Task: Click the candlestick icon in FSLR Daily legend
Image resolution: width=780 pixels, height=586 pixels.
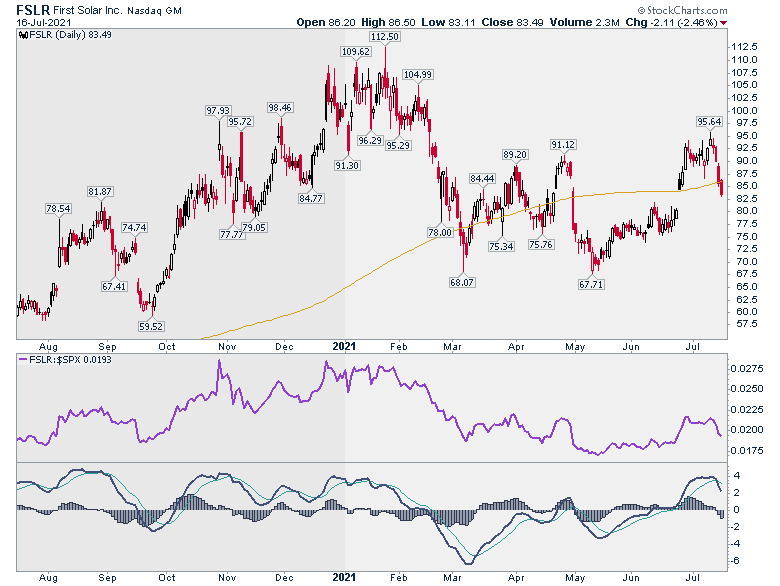Action: pos(23,35)
